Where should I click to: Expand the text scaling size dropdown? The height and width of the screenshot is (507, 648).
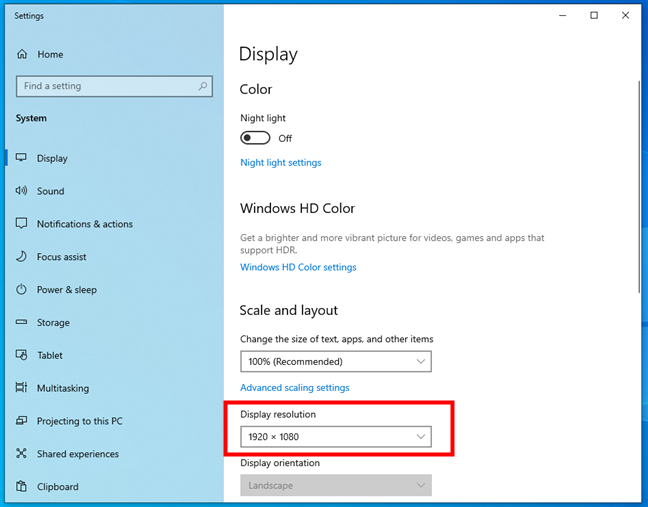coord(336,361)
